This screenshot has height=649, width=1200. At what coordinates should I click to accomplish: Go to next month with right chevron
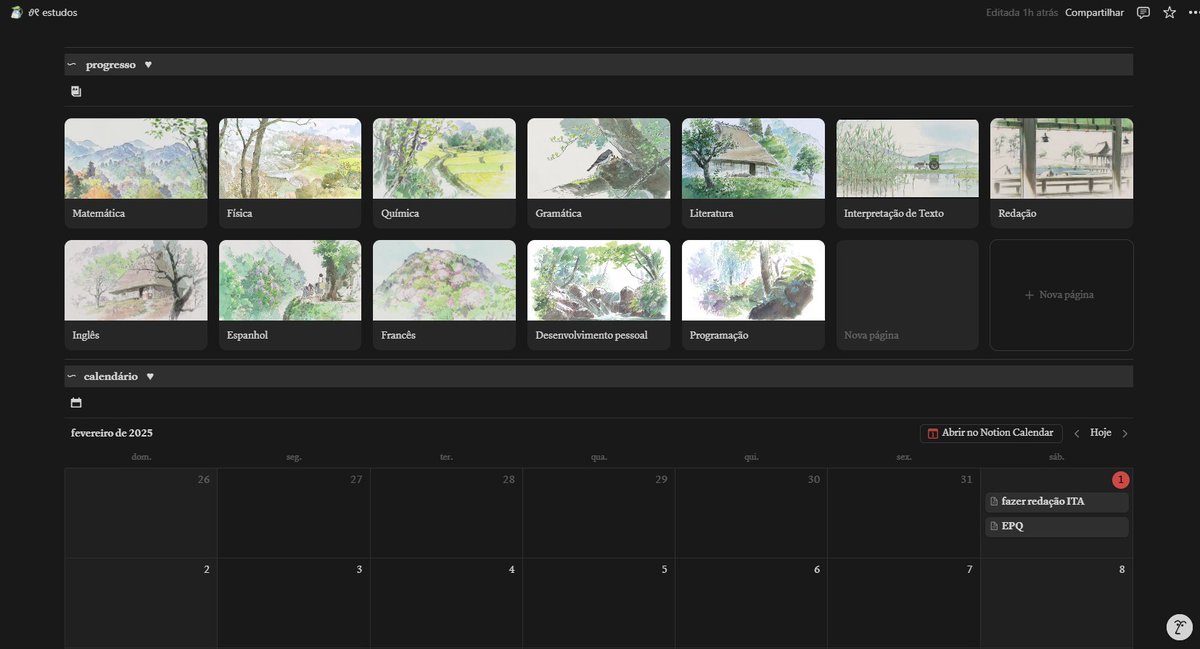pos(1125,433)
